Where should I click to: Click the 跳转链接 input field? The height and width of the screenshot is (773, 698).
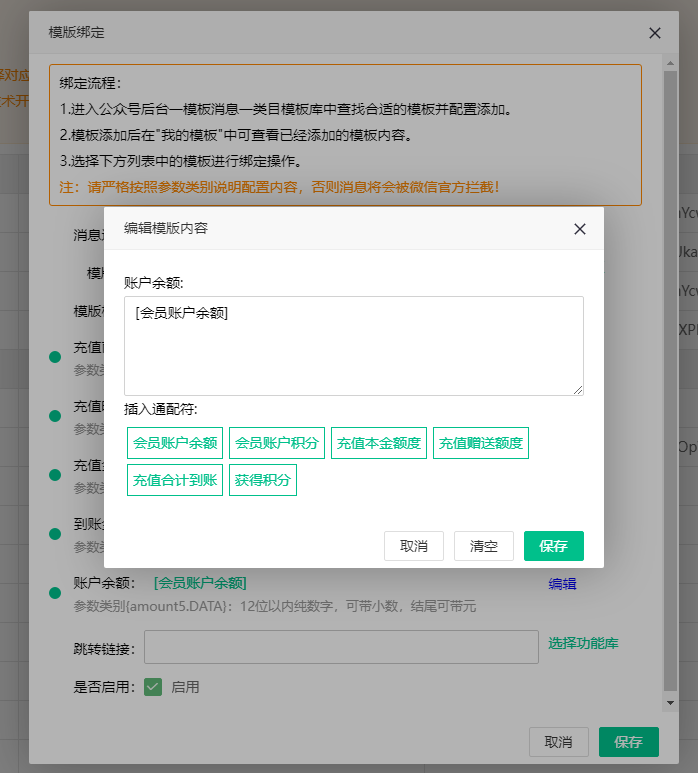[x=341, y=647]
